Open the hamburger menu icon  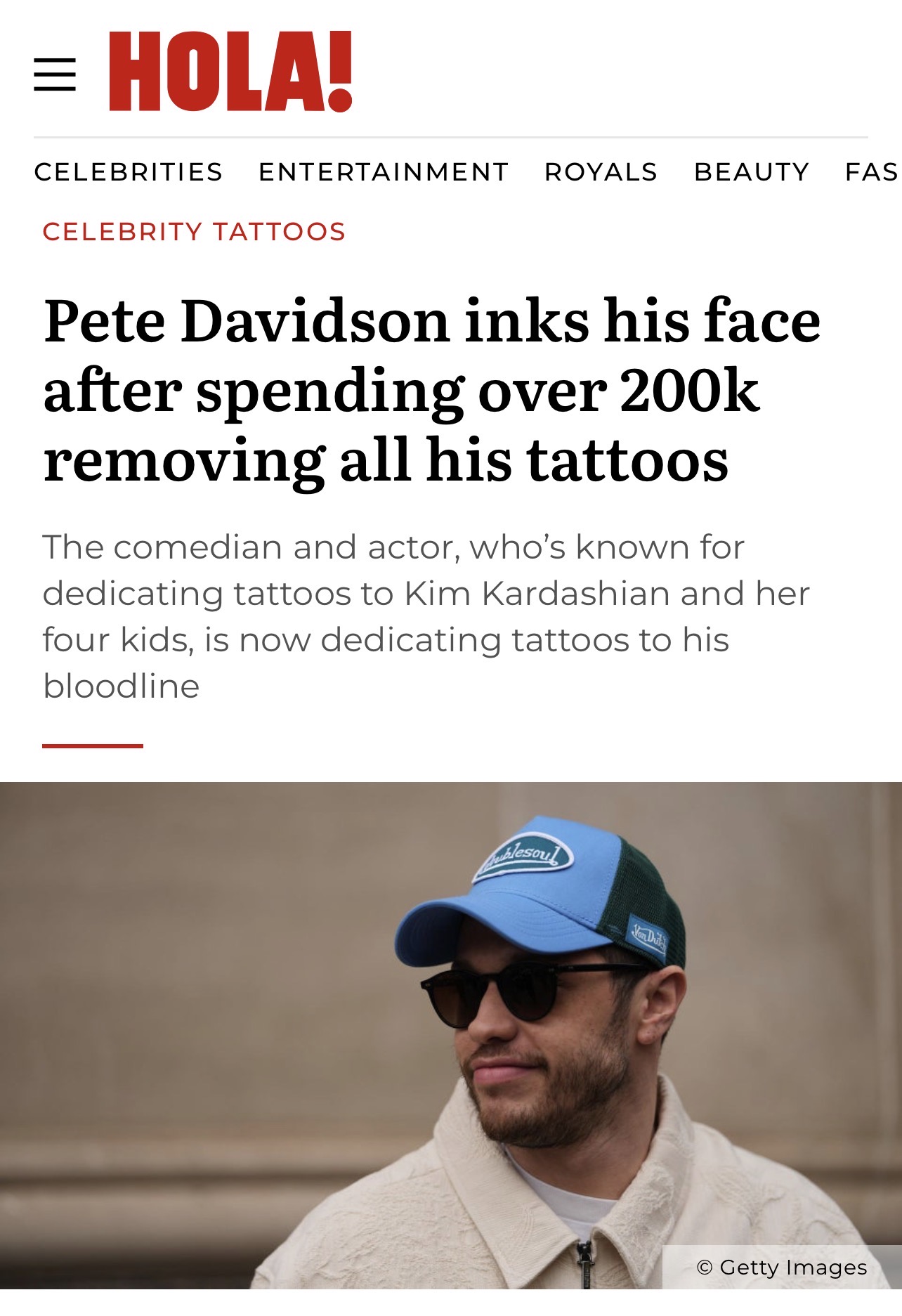coord(55,74)
